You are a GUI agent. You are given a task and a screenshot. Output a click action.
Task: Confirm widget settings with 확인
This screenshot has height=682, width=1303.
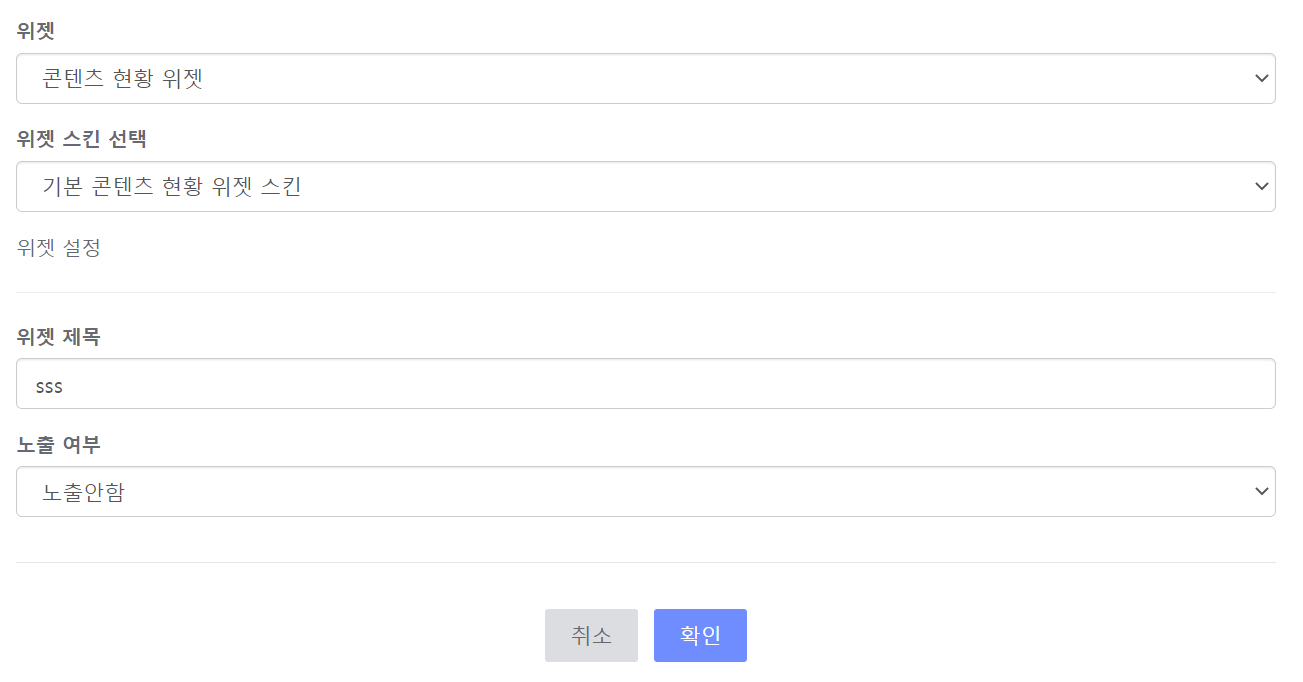coord(700,635)
